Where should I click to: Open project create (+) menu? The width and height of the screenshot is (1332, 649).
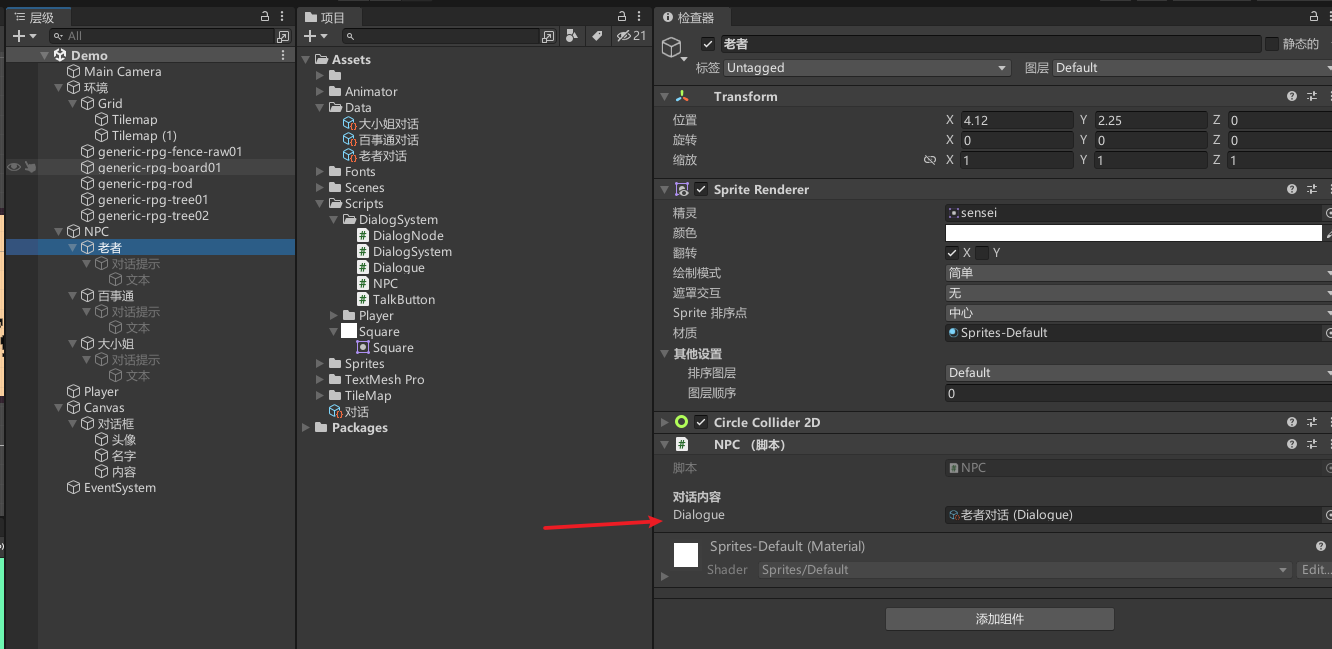(316, 36)
